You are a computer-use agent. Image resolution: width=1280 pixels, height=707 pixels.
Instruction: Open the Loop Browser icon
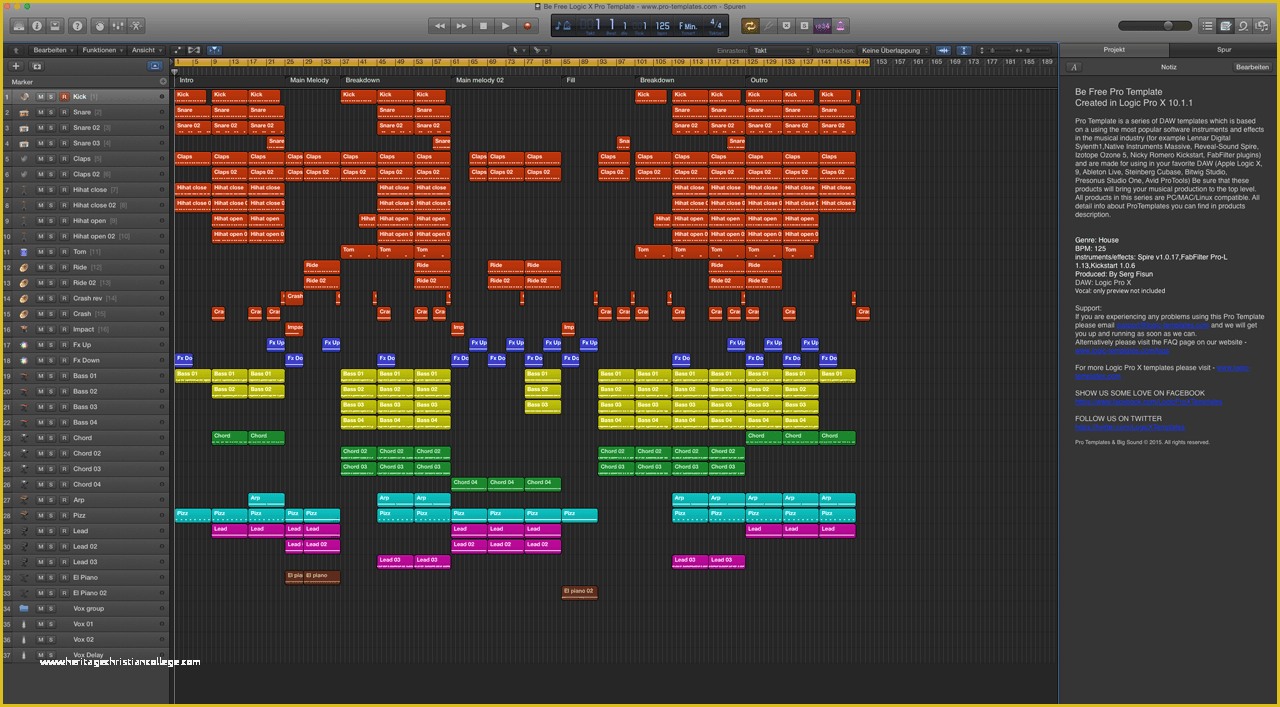1243,25
